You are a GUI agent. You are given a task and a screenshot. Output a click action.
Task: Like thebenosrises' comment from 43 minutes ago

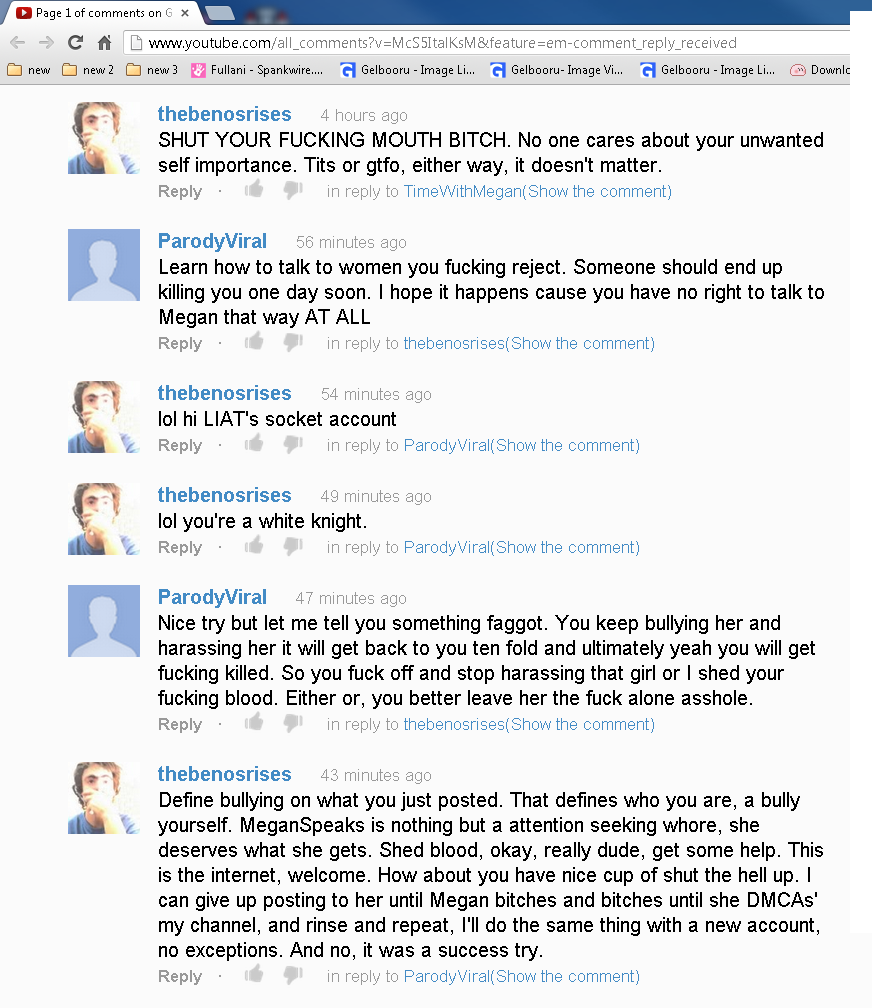254,975
